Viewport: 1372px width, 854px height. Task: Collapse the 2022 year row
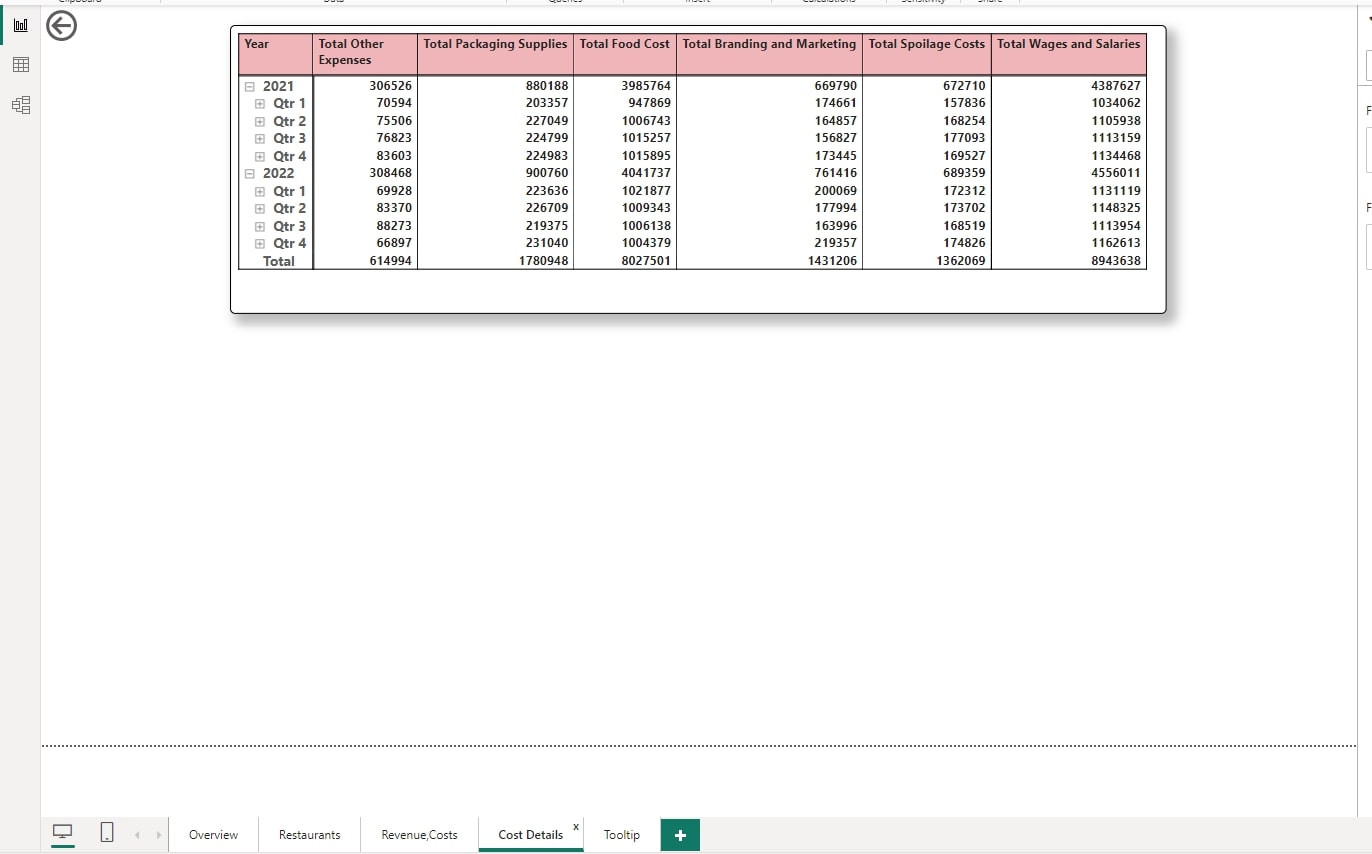(250, 173)
